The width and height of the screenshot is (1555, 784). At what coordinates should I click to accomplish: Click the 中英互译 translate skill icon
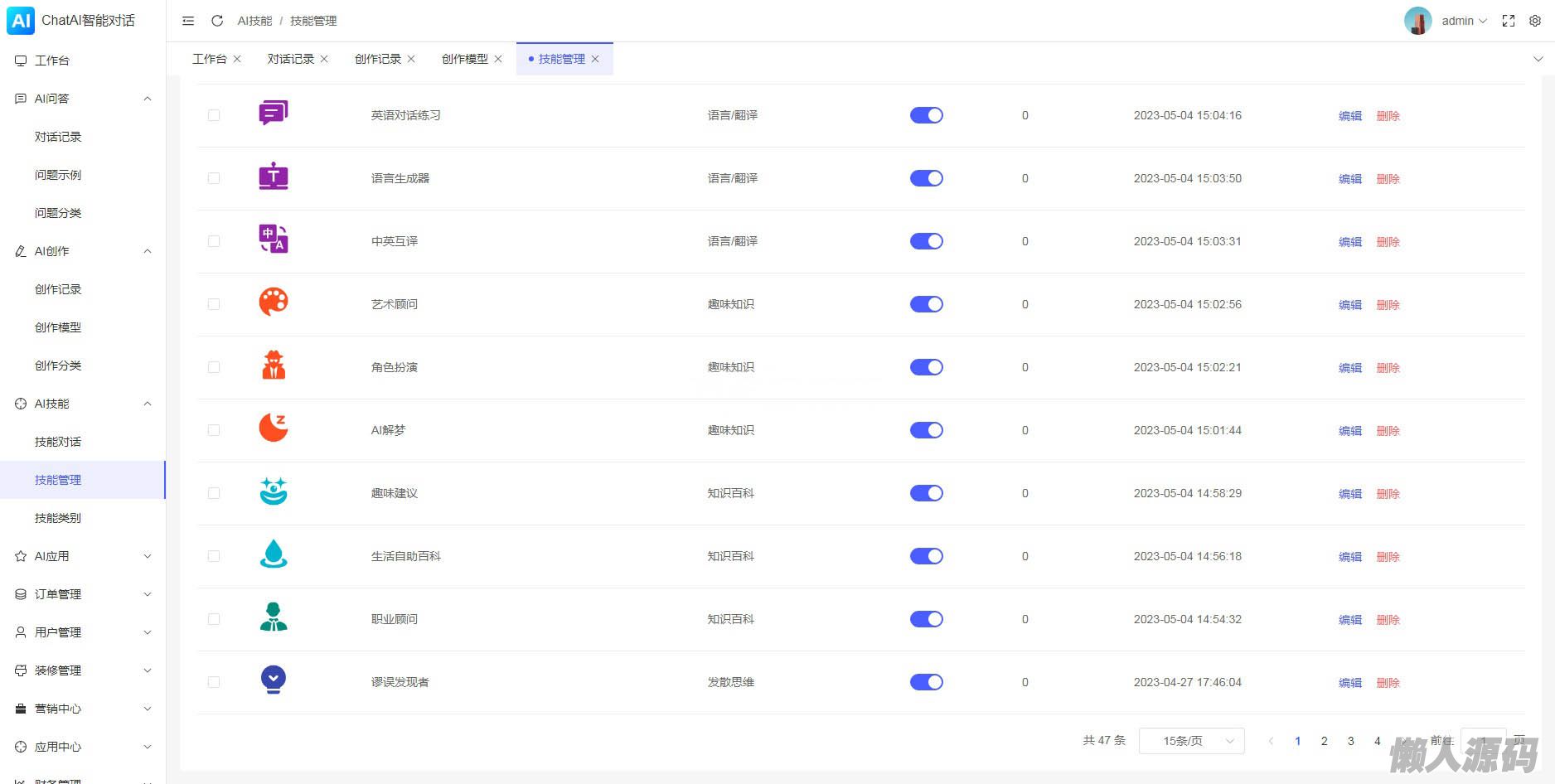click(274, 240)
